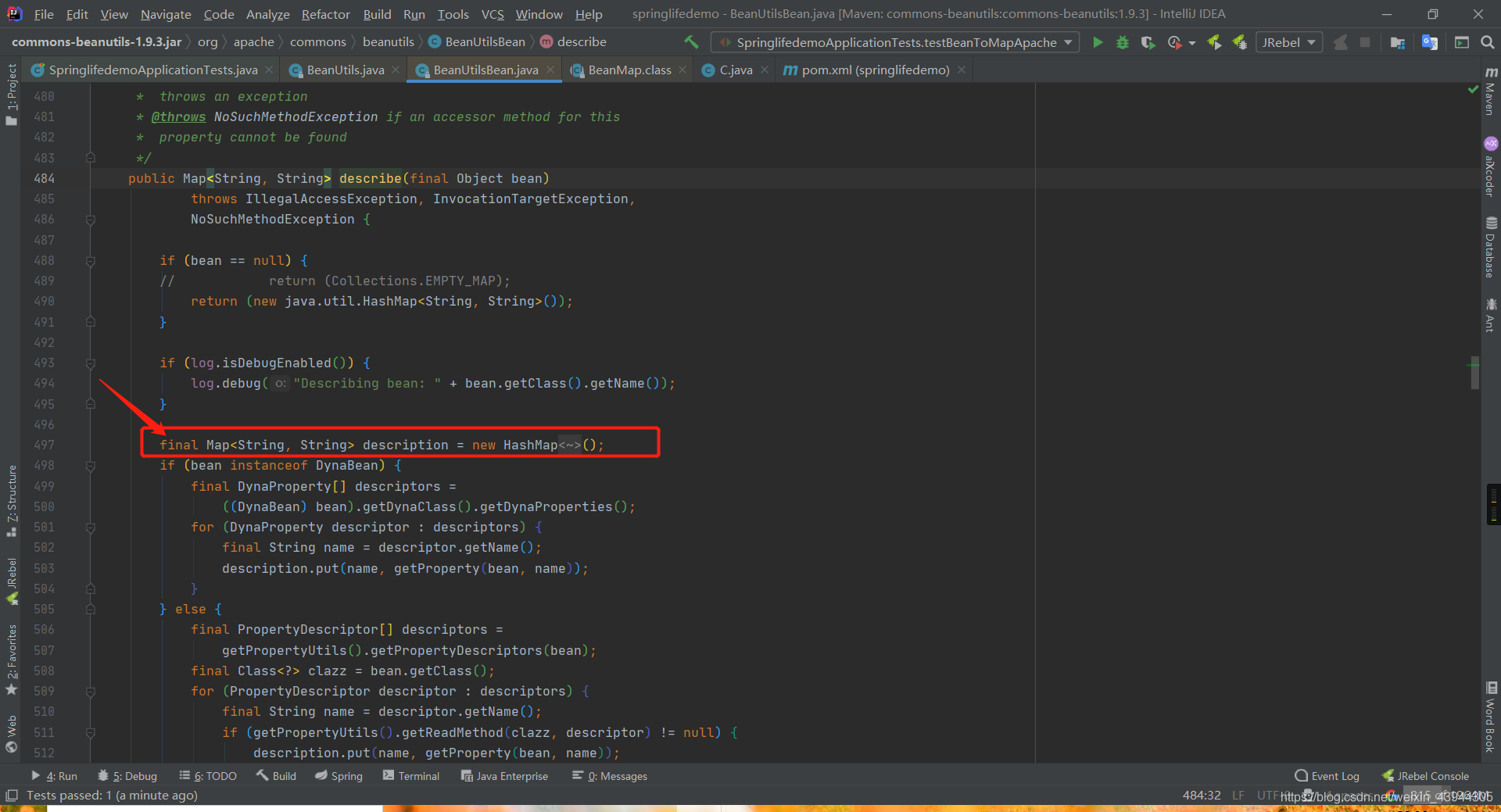Open the JRebel Console button
Image resolution: width=1501 pixels, height=812 pixels.
[1425, 776]
